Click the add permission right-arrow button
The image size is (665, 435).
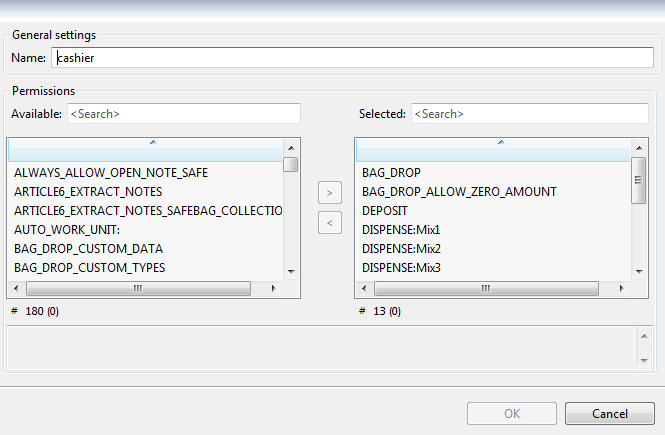[329, 190]
